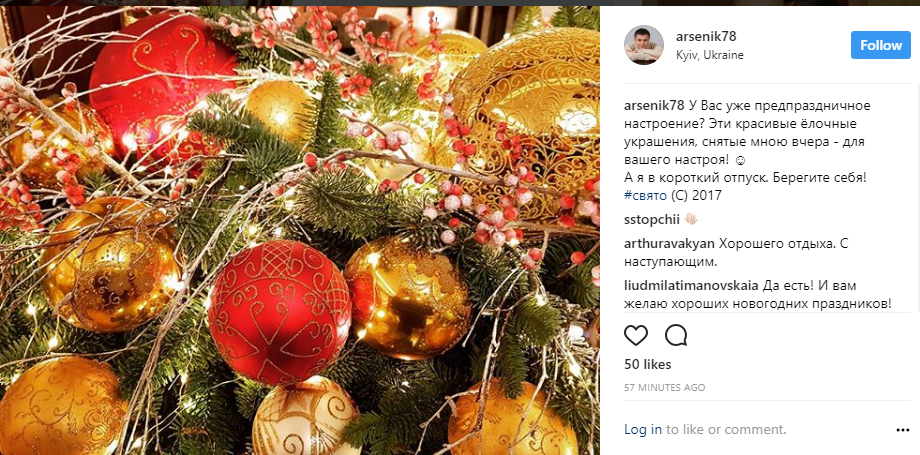This screenshot has width=920, height=455.
Task: Click the heart like icon
Action: pos(636,335)
